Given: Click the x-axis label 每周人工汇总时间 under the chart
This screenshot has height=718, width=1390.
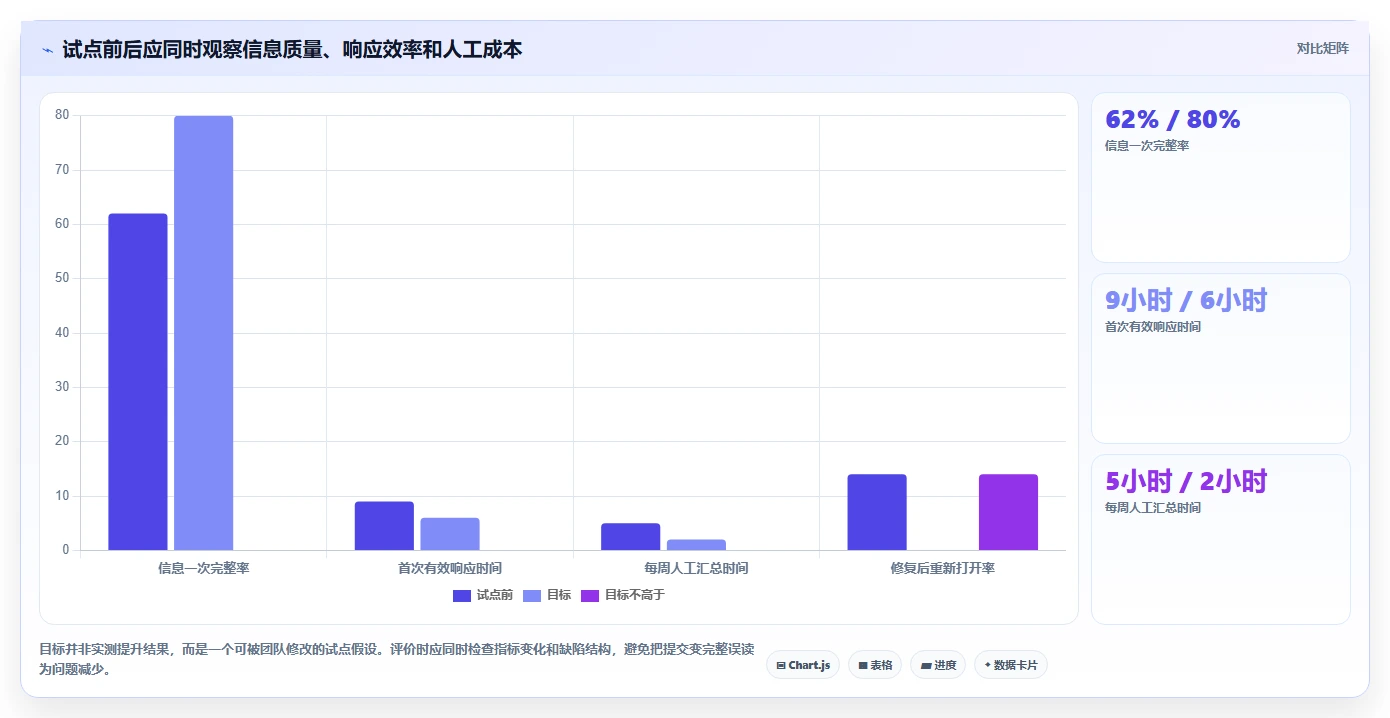Looking at the screenshot, I should (x=696, y=568).
